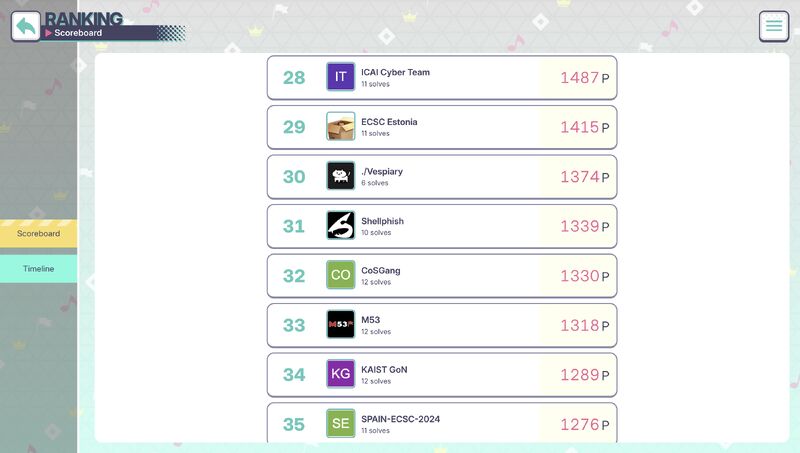
Task: Click the 1330 points score for CoSGang
Action: pyautogui.click(x=585, y=276)
